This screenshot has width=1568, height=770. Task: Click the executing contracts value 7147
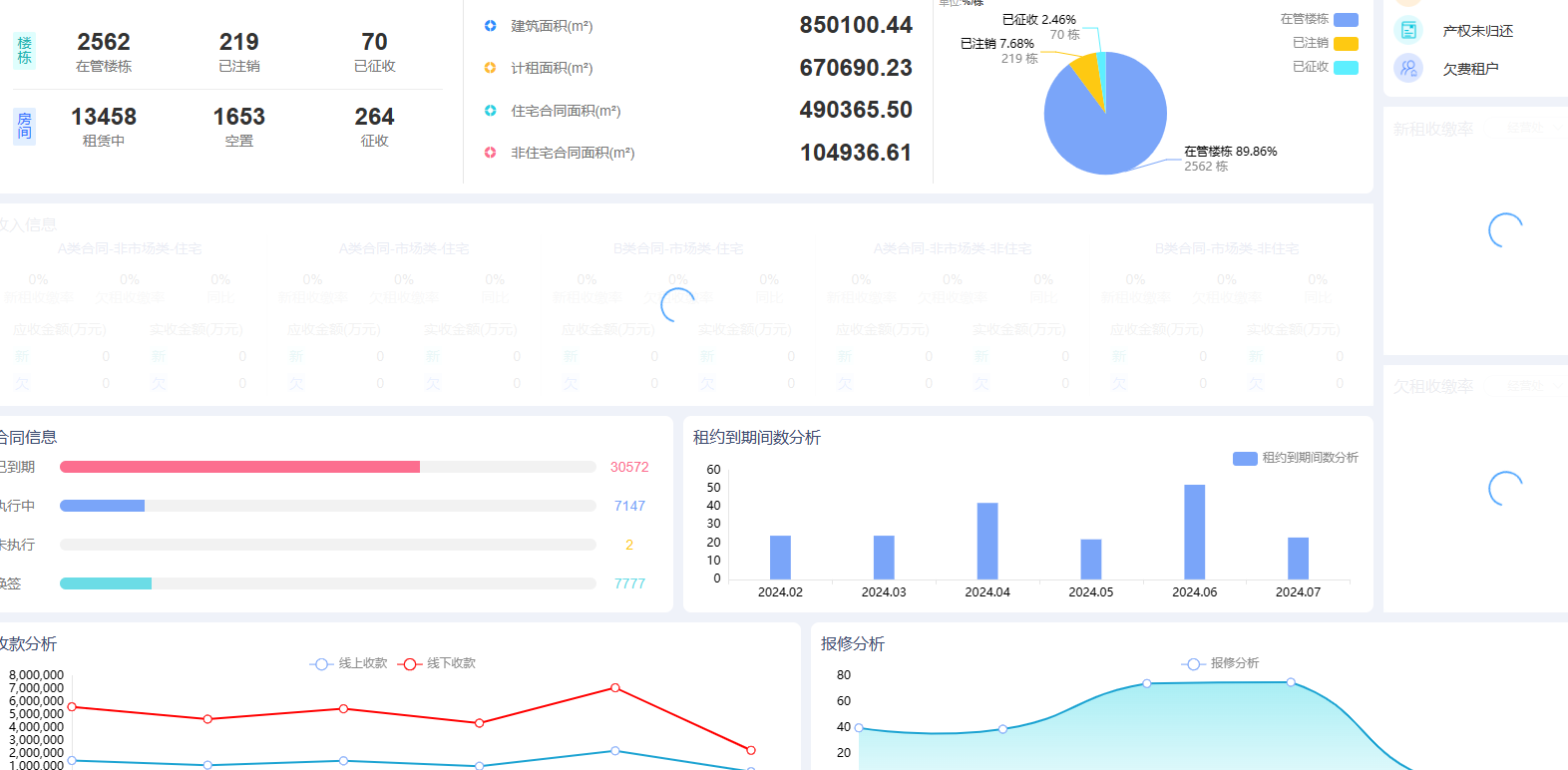629,506
